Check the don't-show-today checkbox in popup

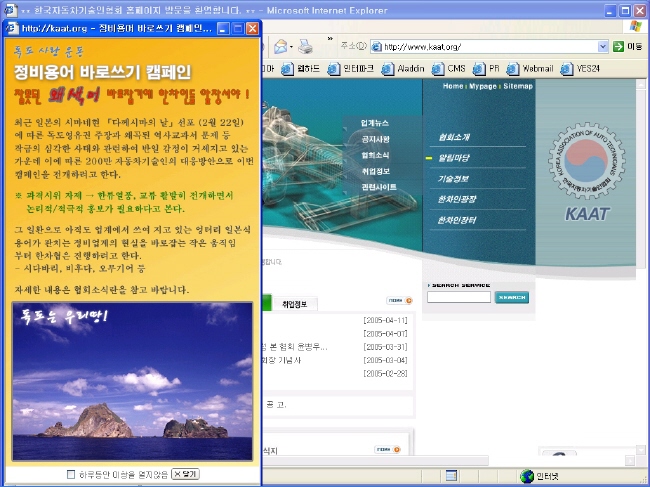pyautogui.click(x=71, y=474)
